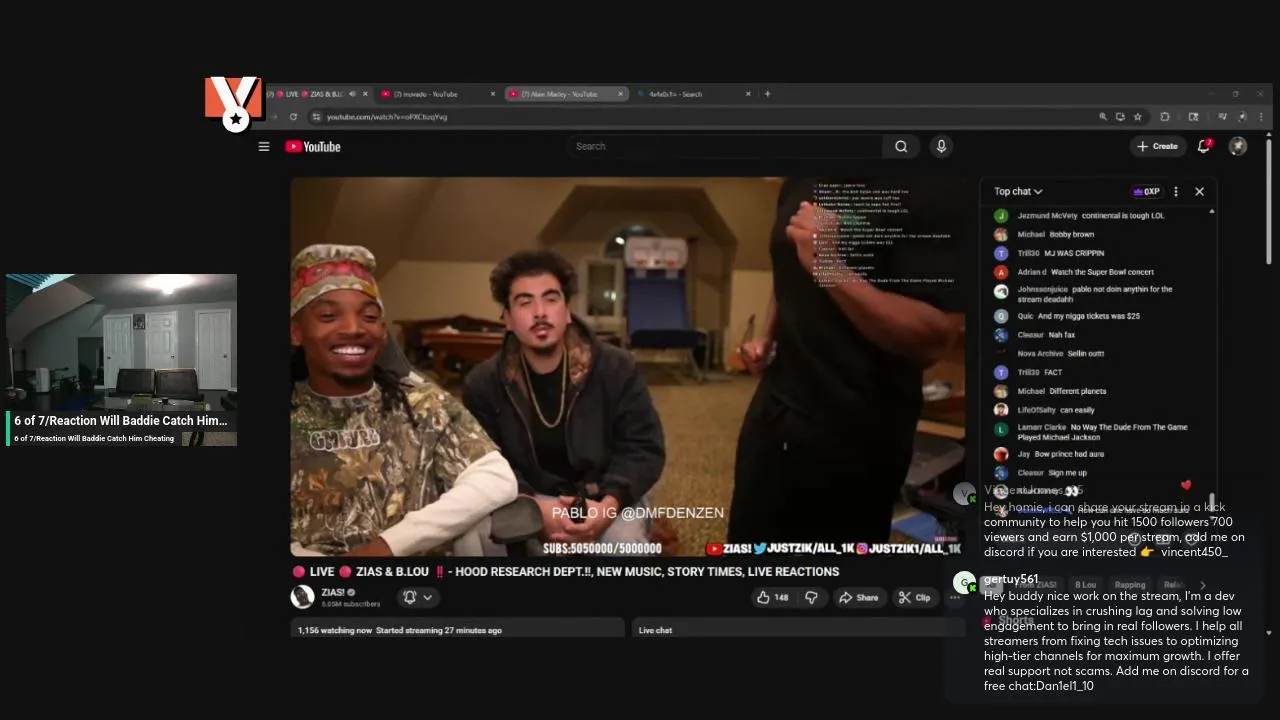Open live chat three-dot options
The width and height of the screenshot is (1280, 720).
[x=1176, y=191]
